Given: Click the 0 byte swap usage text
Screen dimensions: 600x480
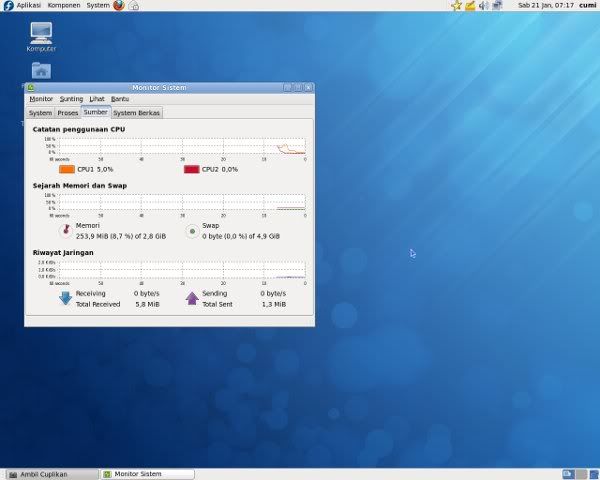Looking at the screenshot, I should [241, 236].
